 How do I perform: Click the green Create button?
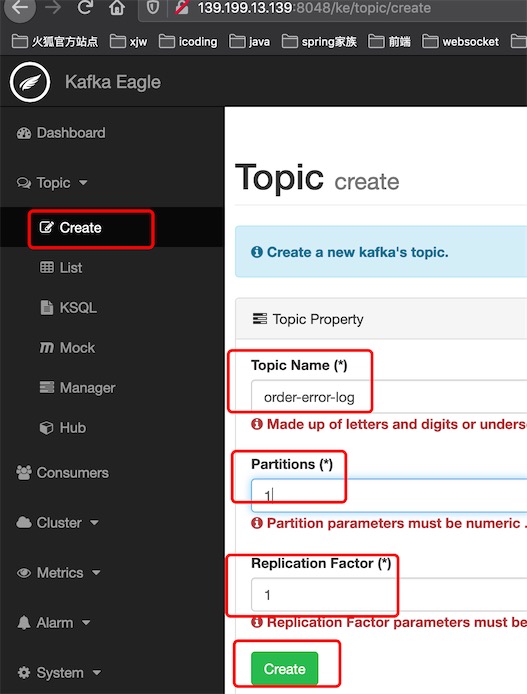tap(285, 668)
